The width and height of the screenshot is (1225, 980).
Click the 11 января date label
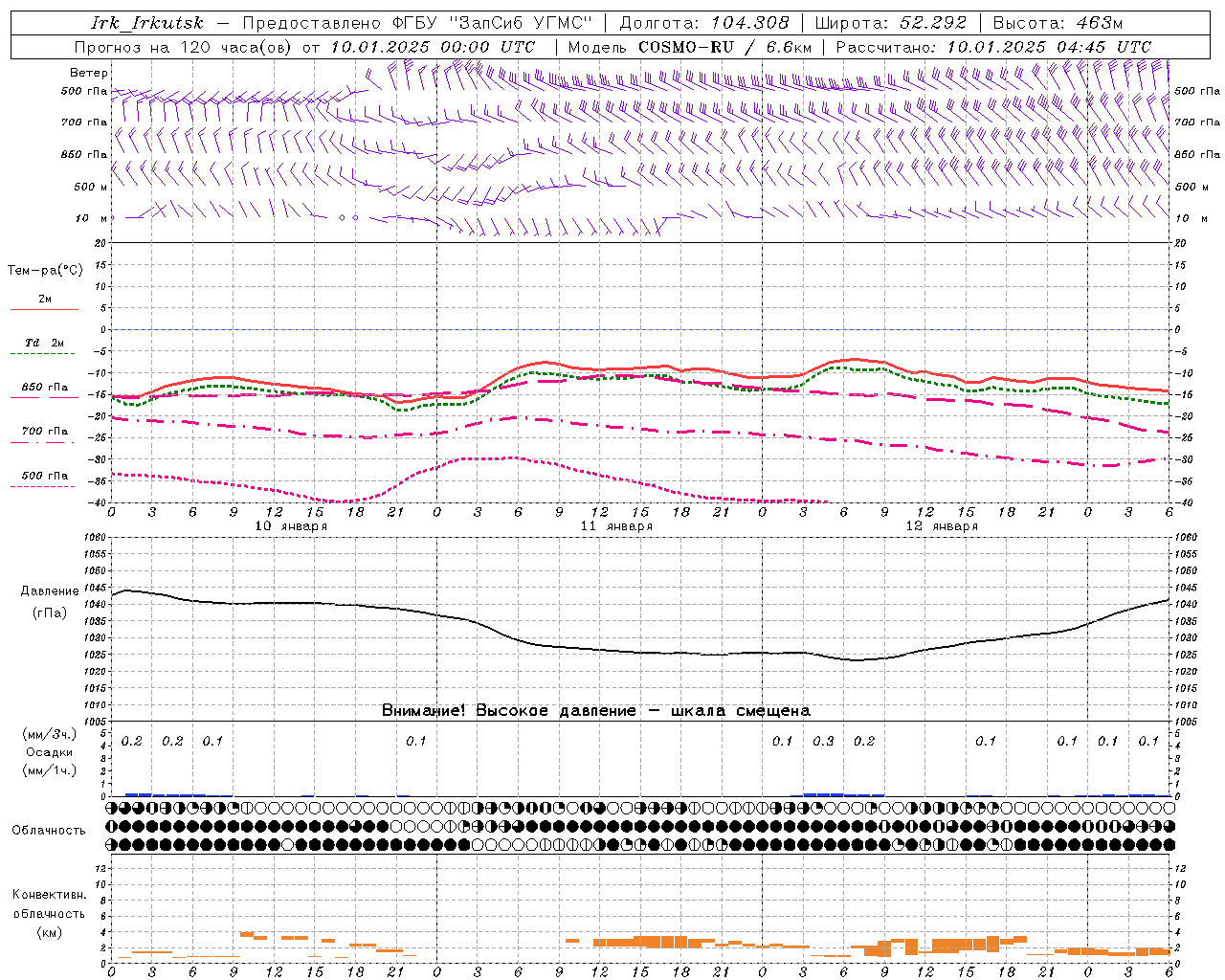coord(616,526)
